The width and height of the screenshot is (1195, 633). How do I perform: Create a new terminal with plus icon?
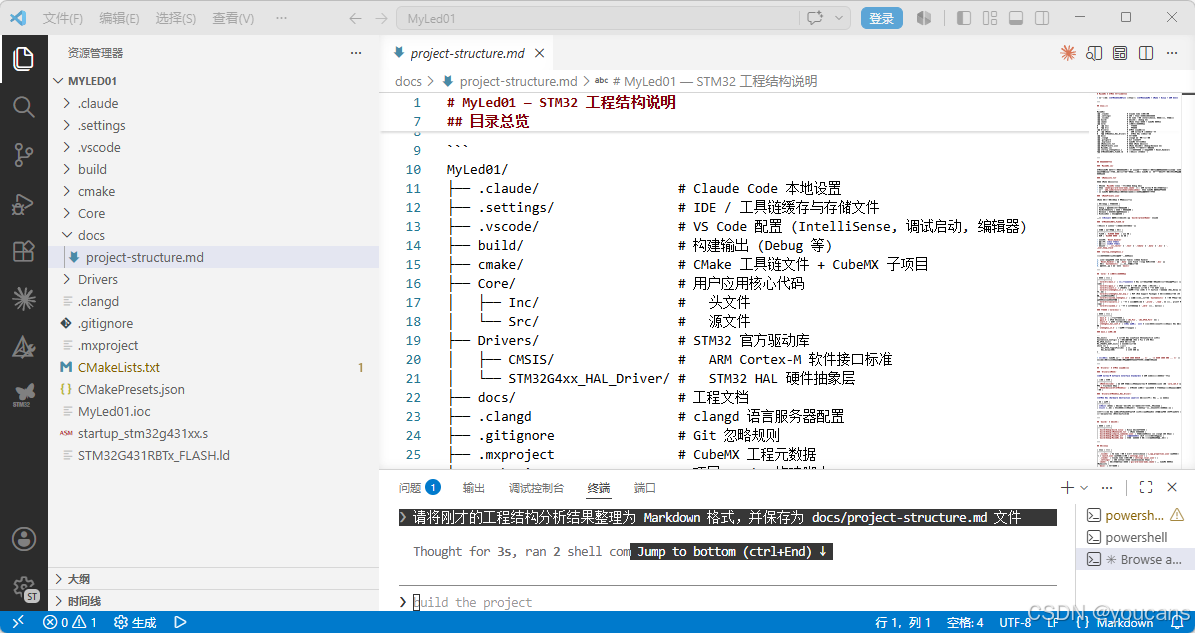click(1067, 488)
